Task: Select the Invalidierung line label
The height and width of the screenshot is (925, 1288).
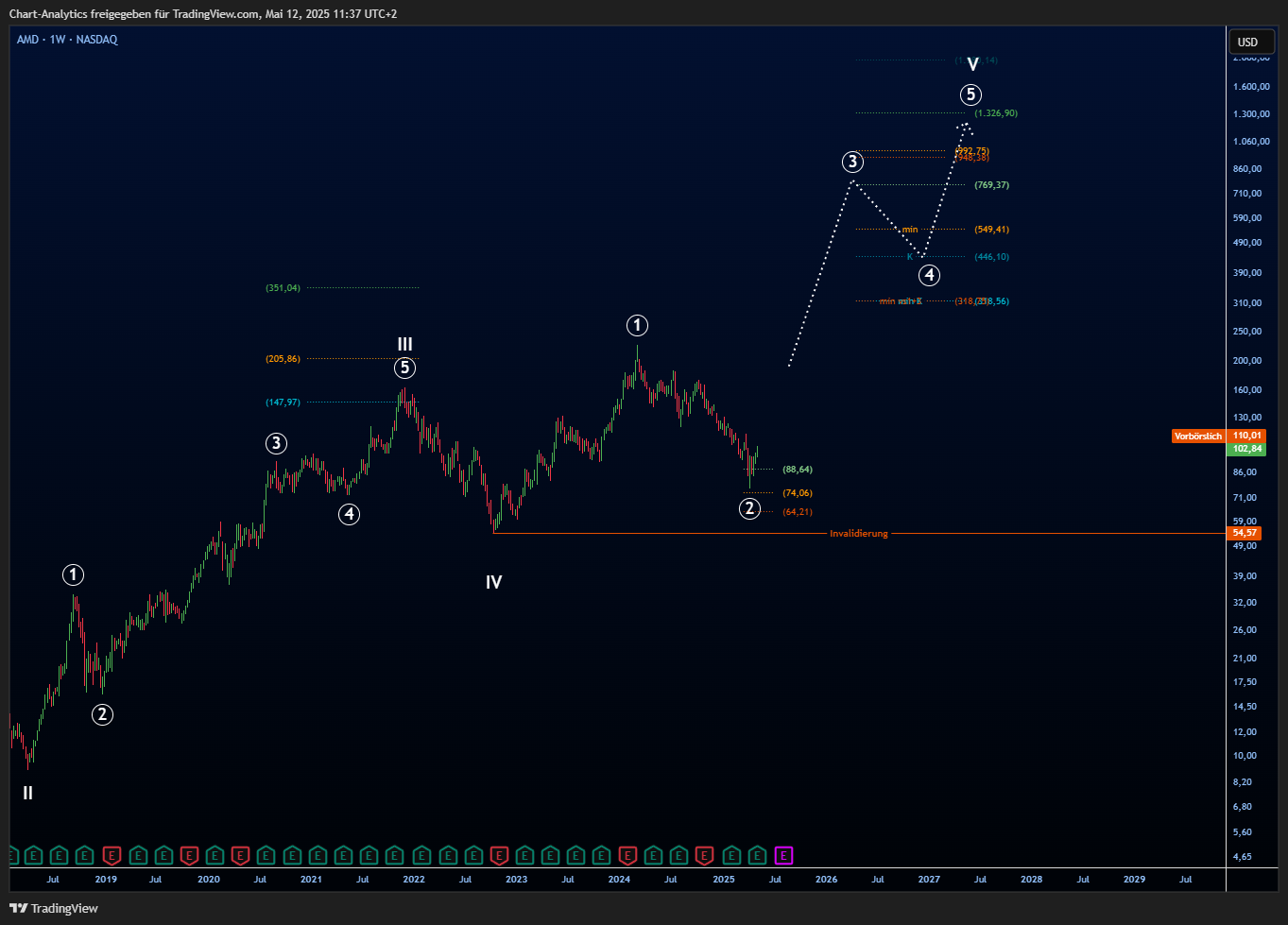Action: [x=858, y=534]
